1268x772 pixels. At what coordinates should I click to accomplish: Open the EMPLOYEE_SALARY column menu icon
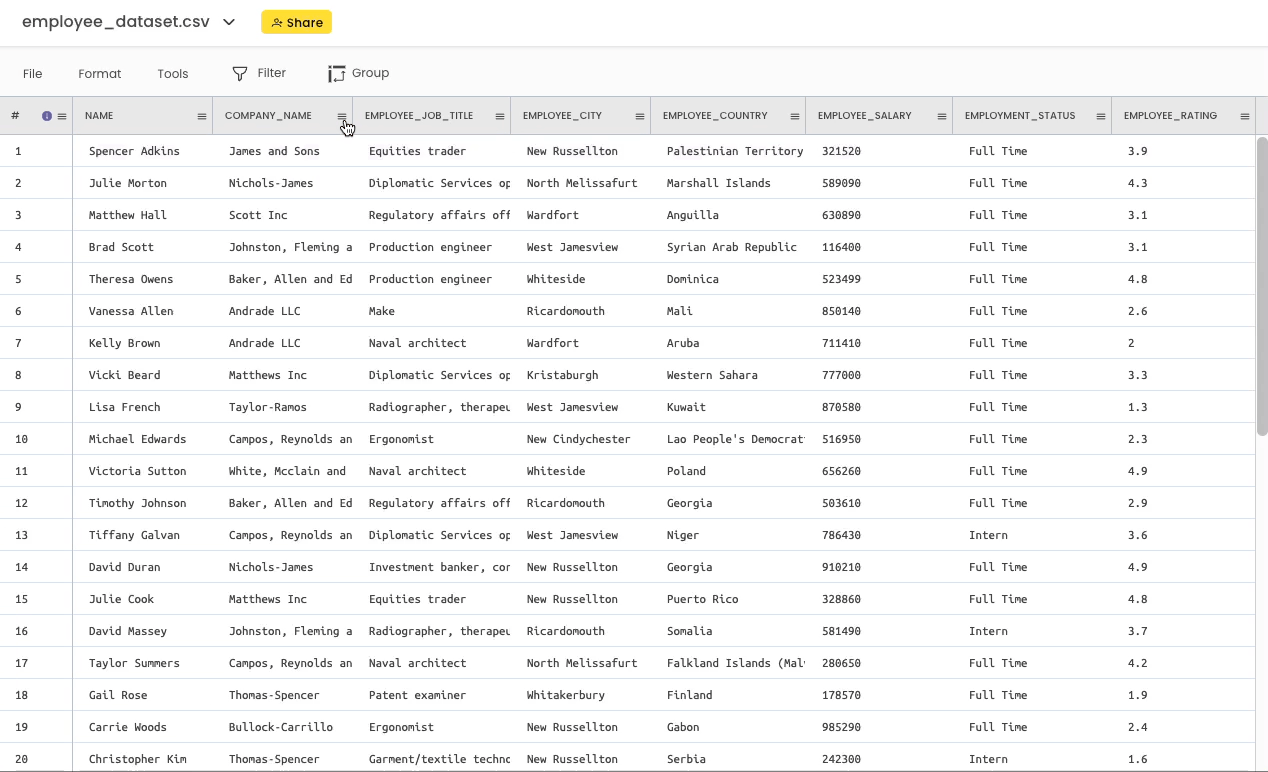tap(942, 117)
